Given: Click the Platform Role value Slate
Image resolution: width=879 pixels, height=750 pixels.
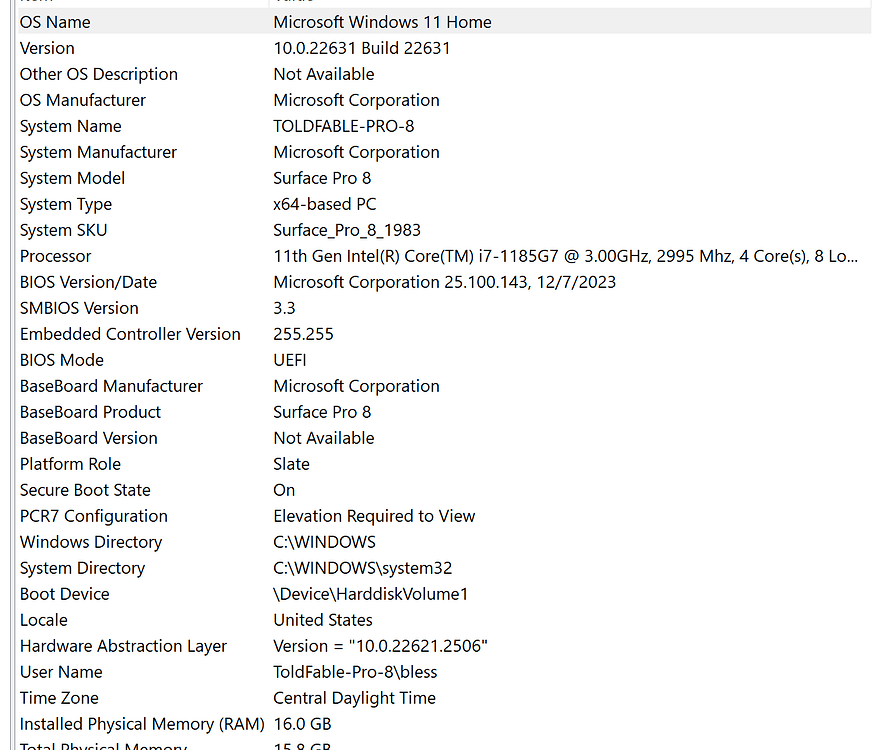Looking at the screenshot, I should click(x=291, y=463).
